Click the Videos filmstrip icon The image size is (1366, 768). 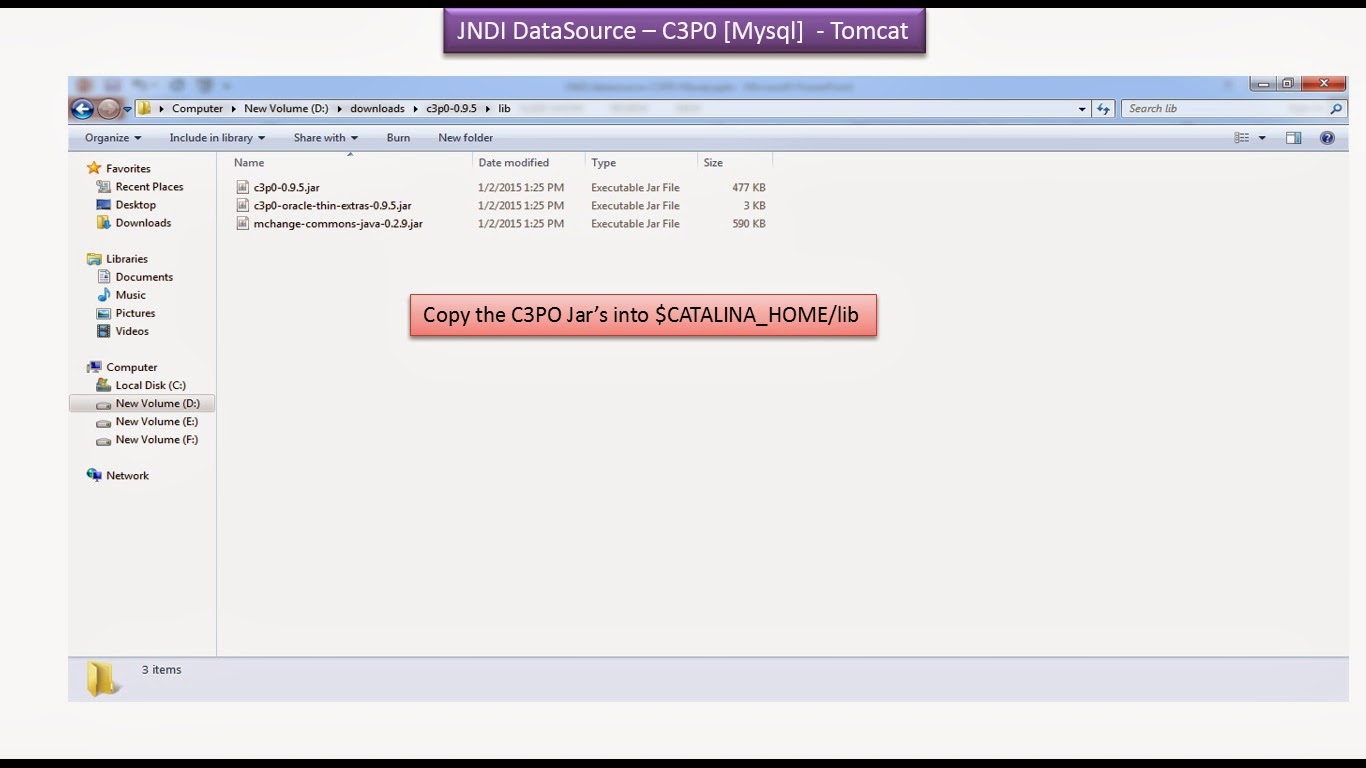tap(103, 331)
